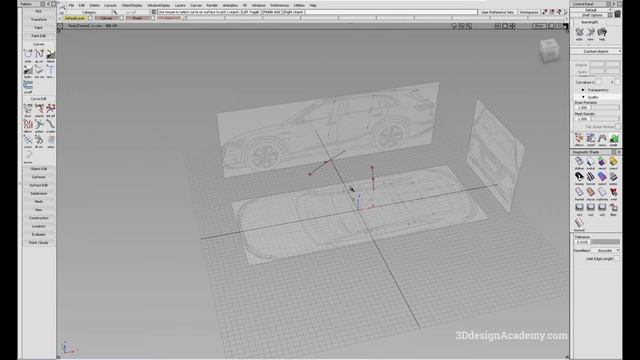The height and width of the screenshot is (360, 640).
Task: Click the green icon below Flat Shade Meshes
Action: [613, 139]
